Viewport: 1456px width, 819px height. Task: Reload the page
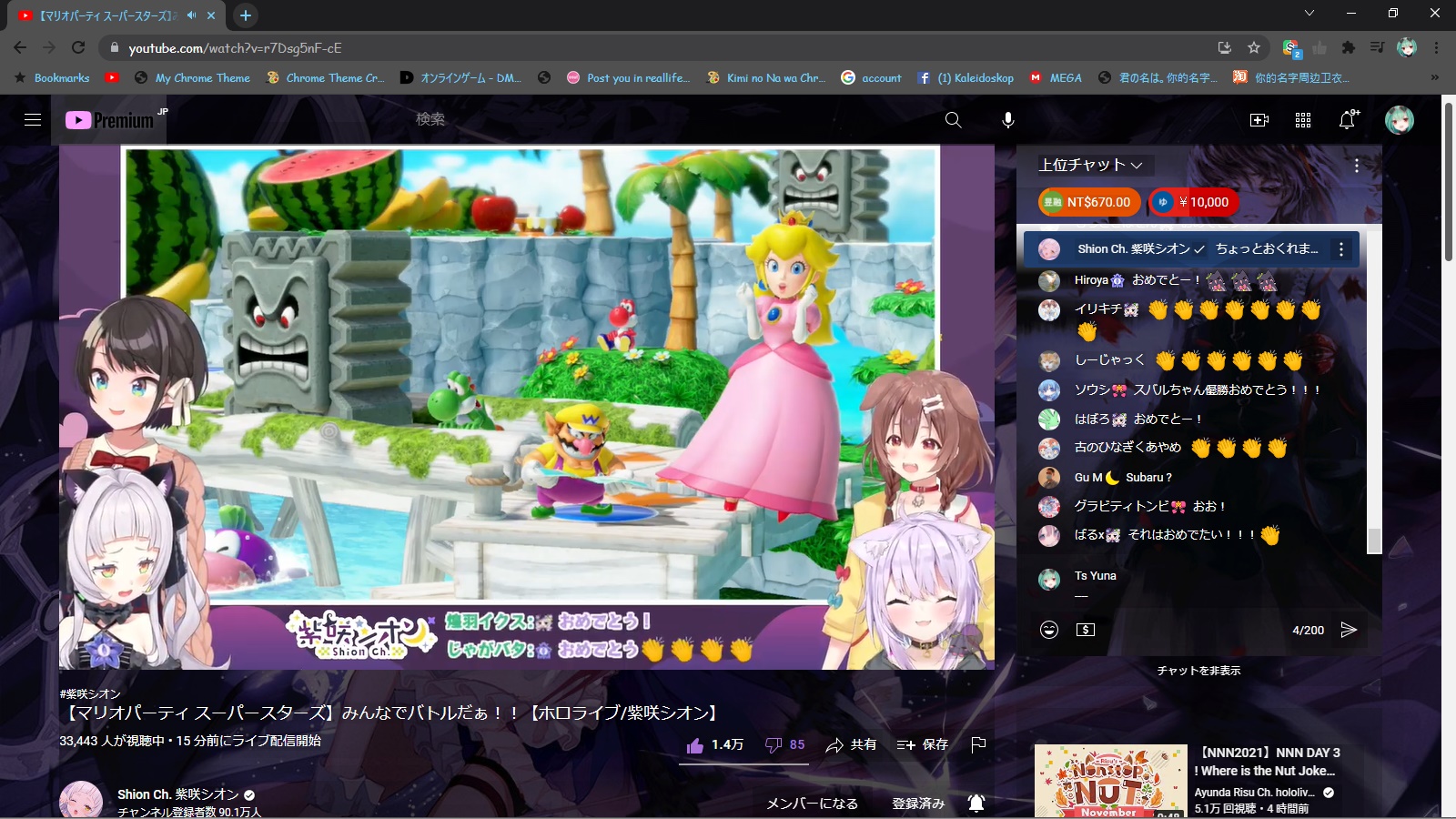[78, 47]
